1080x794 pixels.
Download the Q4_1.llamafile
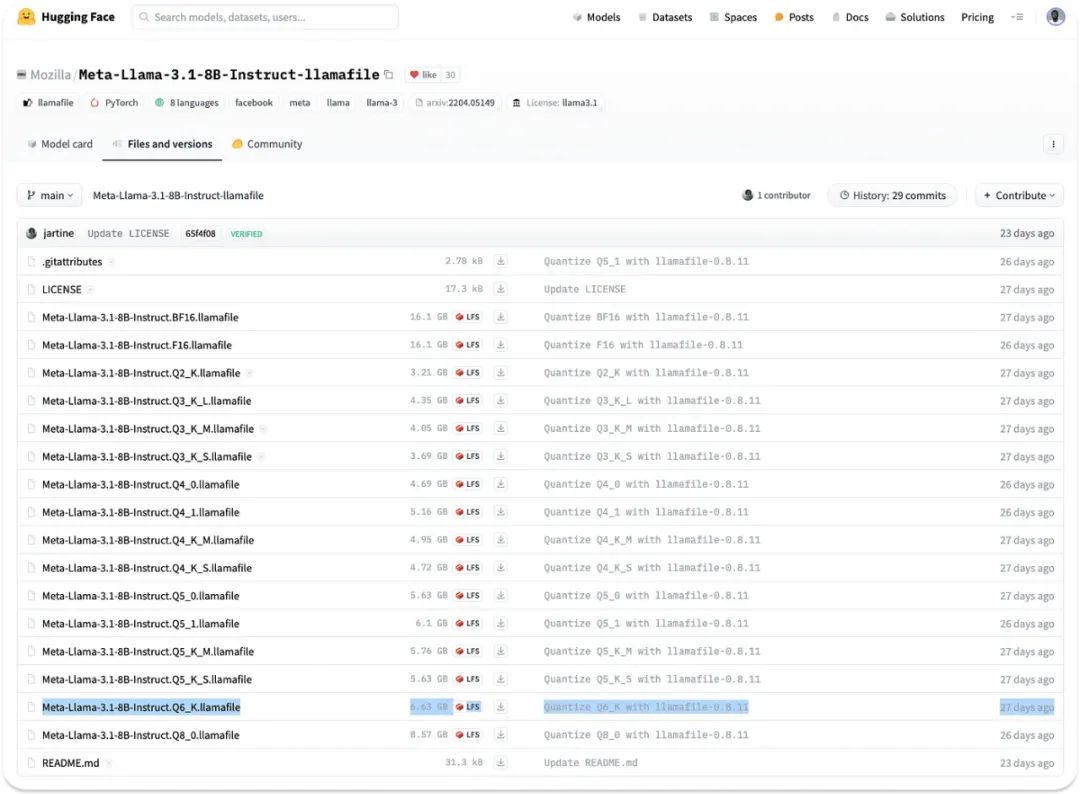click(501, 512)
